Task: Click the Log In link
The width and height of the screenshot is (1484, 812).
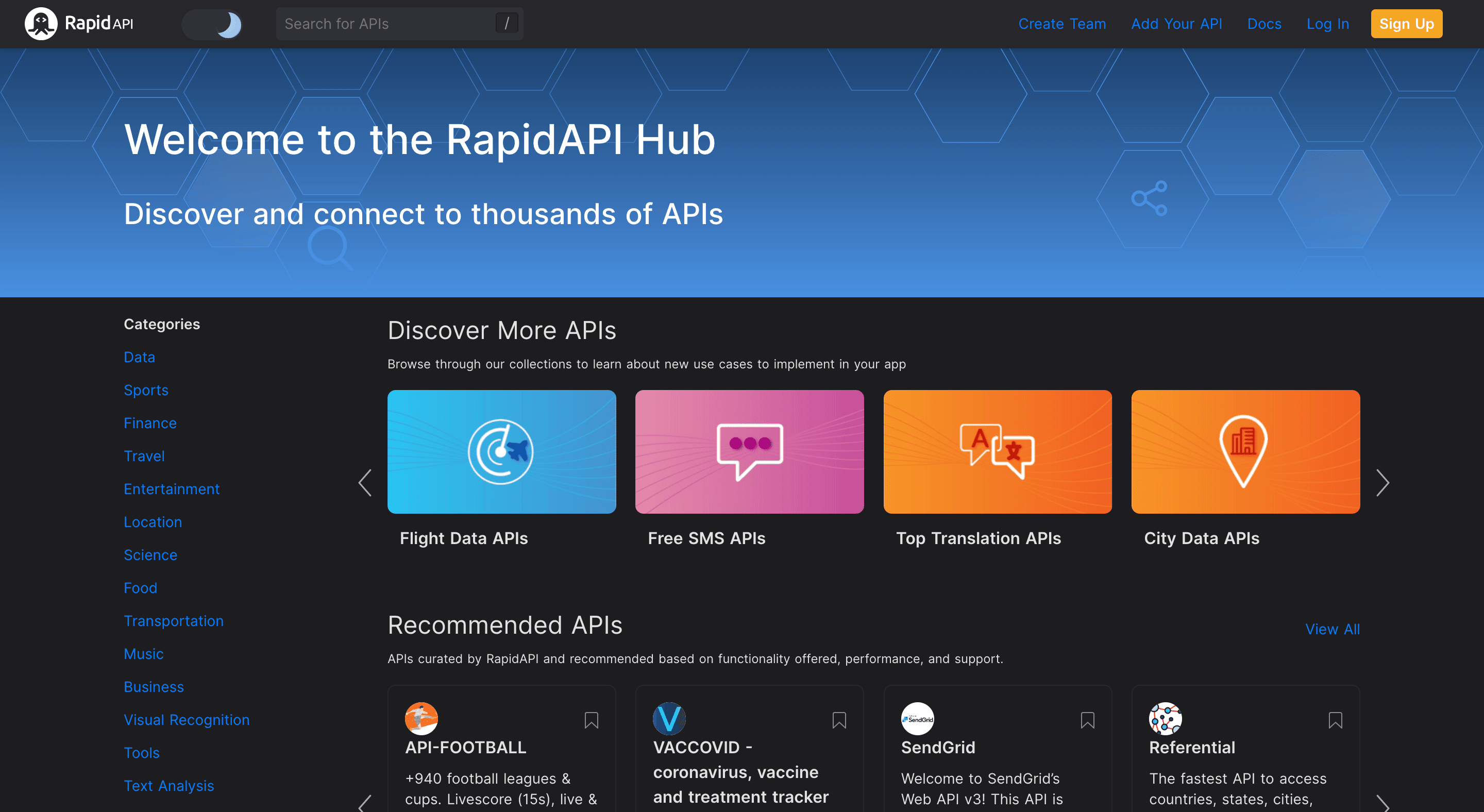Action: tap(1327, 24)
